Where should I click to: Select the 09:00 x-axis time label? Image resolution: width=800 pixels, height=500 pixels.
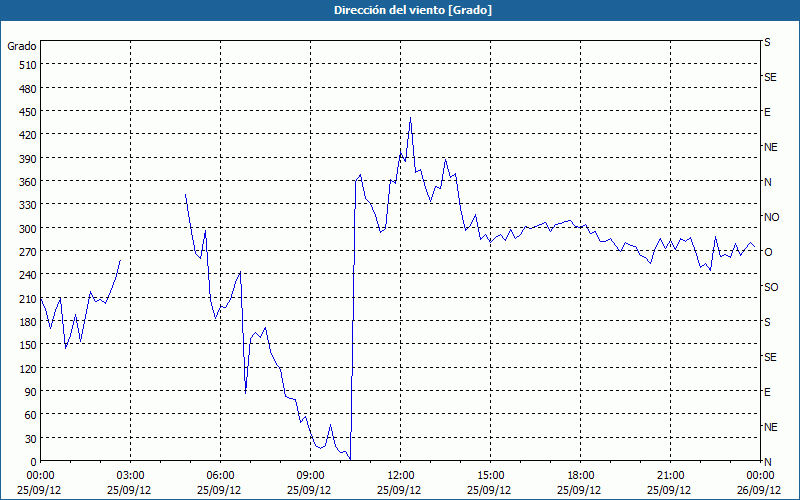pyautogui.click(x=310, y=476)
